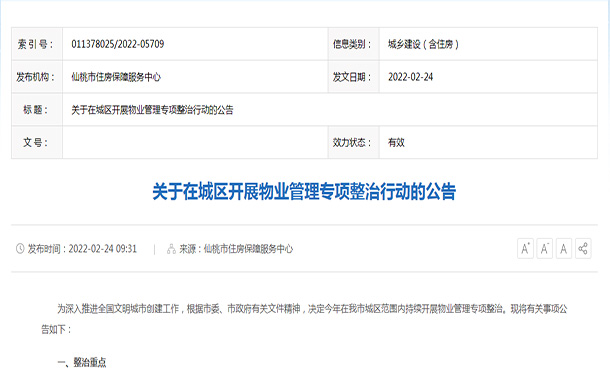This screenshot has width=610, height=390.
Task: Select index number 011378025/2022-05709
Action: tap(117, 44)
